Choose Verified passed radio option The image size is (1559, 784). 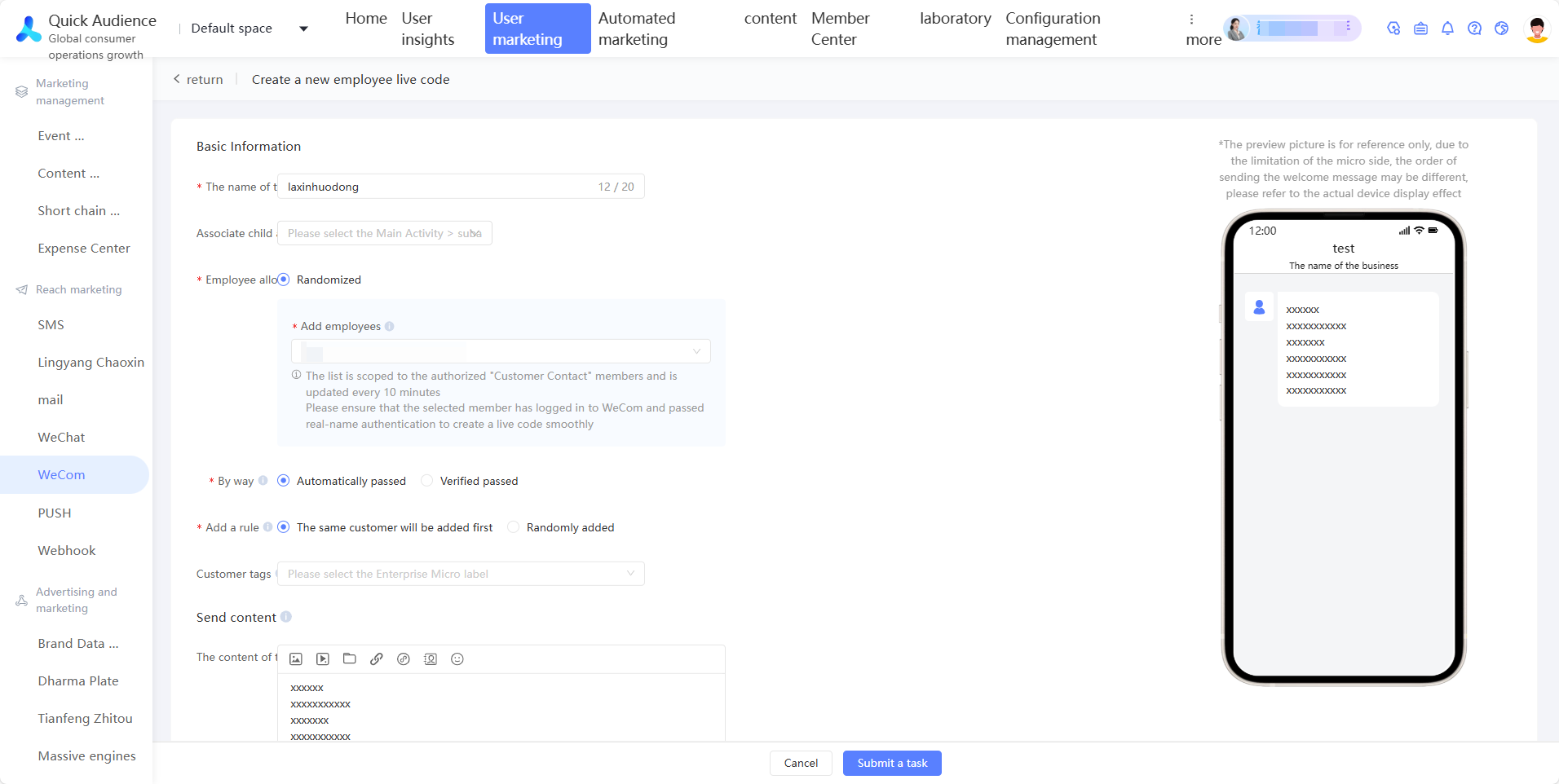click(426, 481)
